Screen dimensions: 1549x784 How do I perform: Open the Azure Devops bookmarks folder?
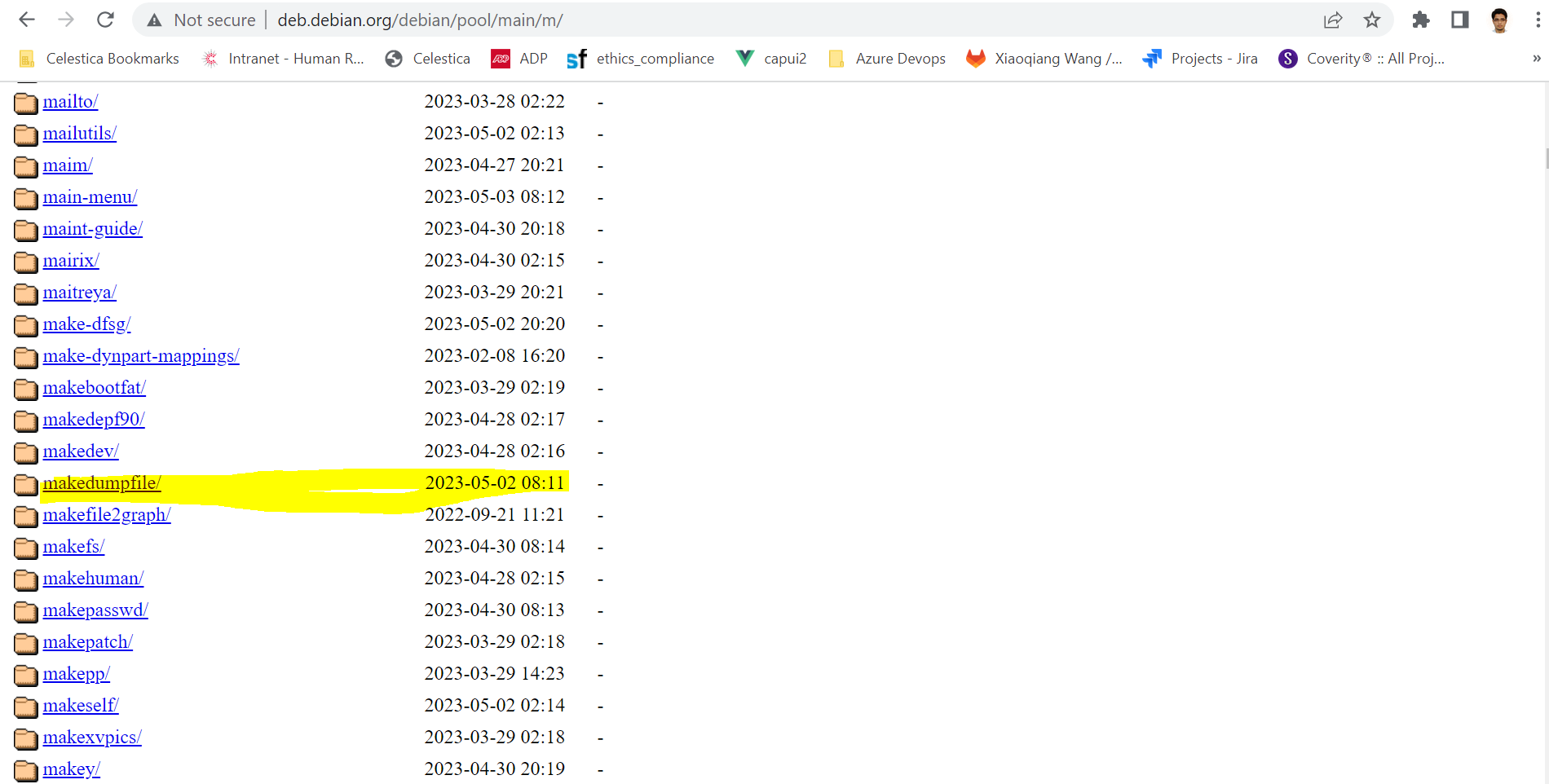coord(886,58)
